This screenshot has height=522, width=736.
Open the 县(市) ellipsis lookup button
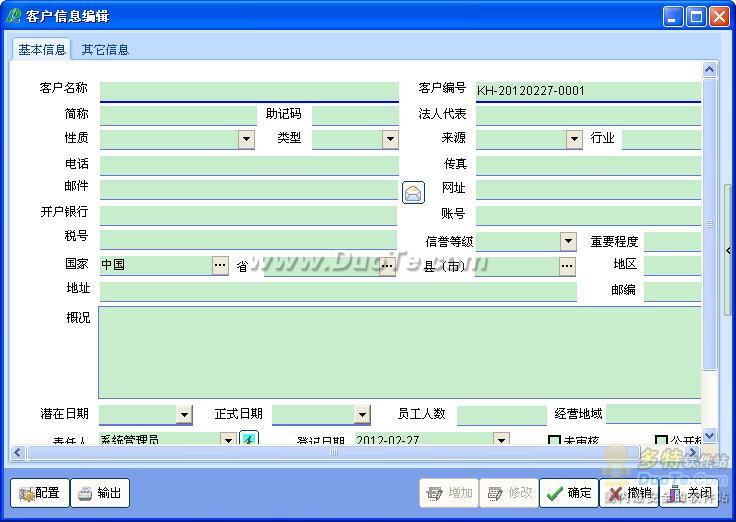[567, 265]
